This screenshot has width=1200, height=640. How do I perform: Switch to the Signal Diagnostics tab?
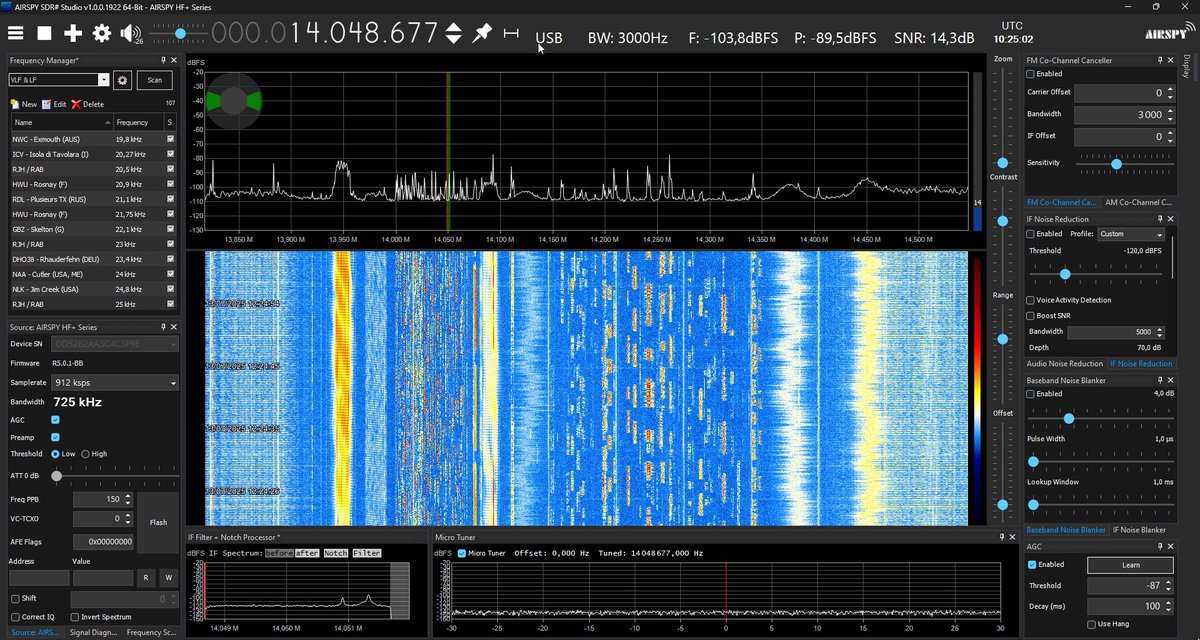(93, 632)
